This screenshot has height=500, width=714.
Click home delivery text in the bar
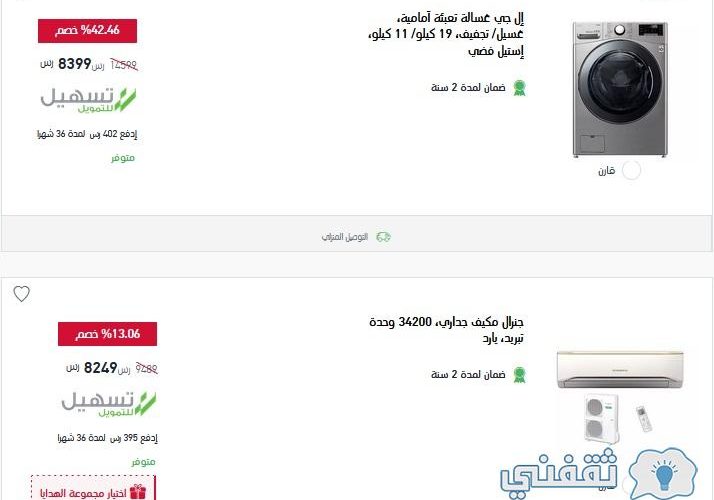(x=345, y=237)
